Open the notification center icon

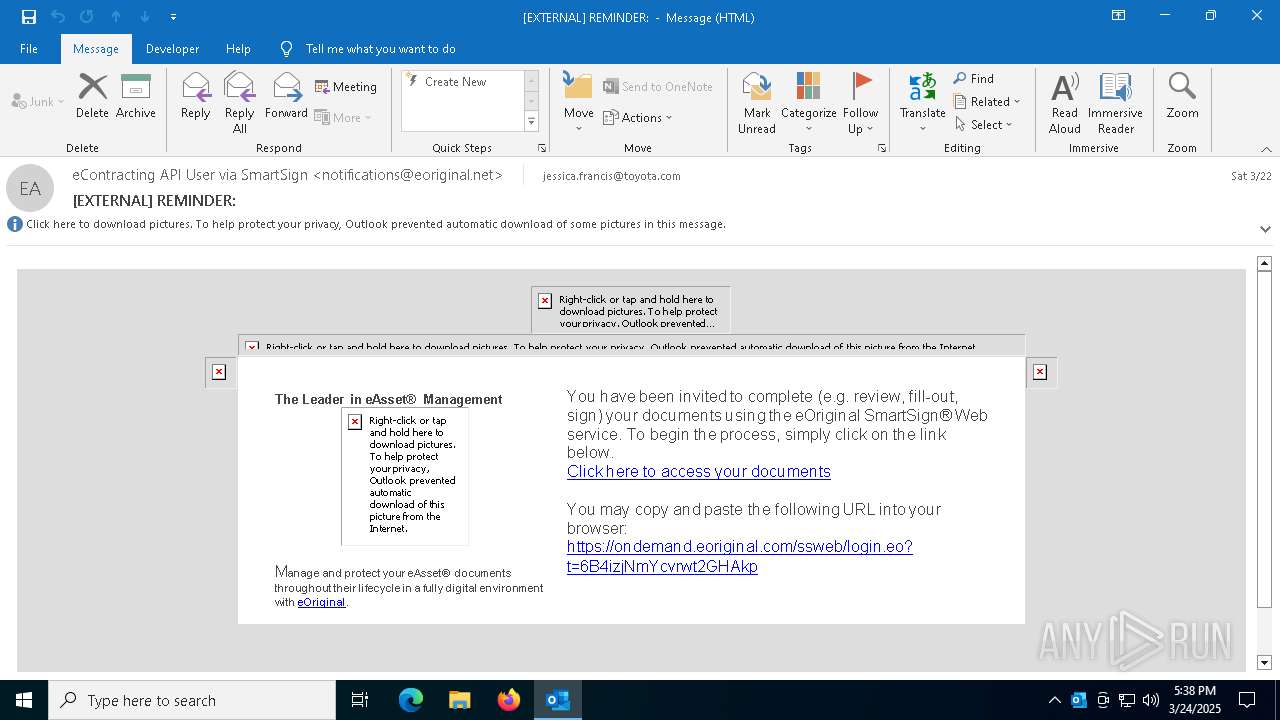(1247, 700)
